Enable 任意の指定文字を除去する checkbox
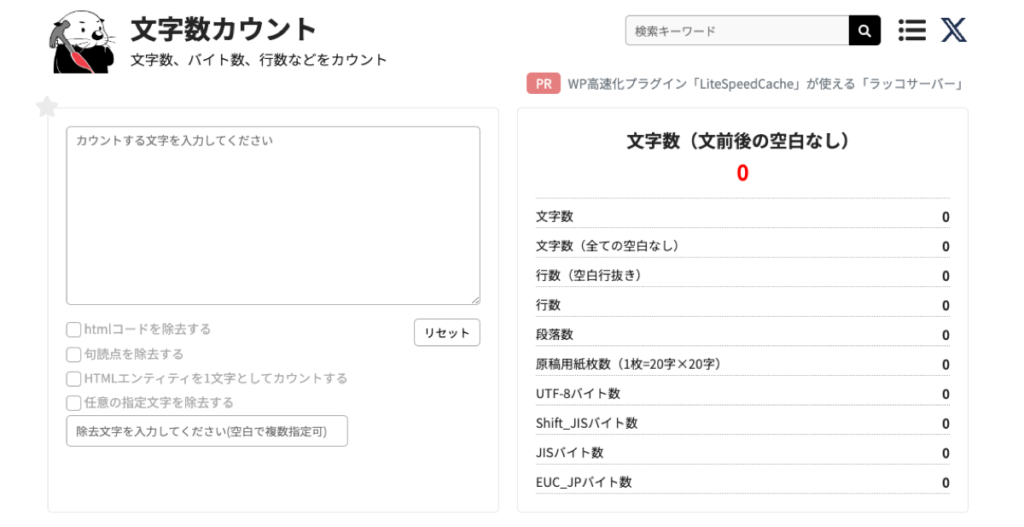This screenshot has height=527, width=1024. 74,403
